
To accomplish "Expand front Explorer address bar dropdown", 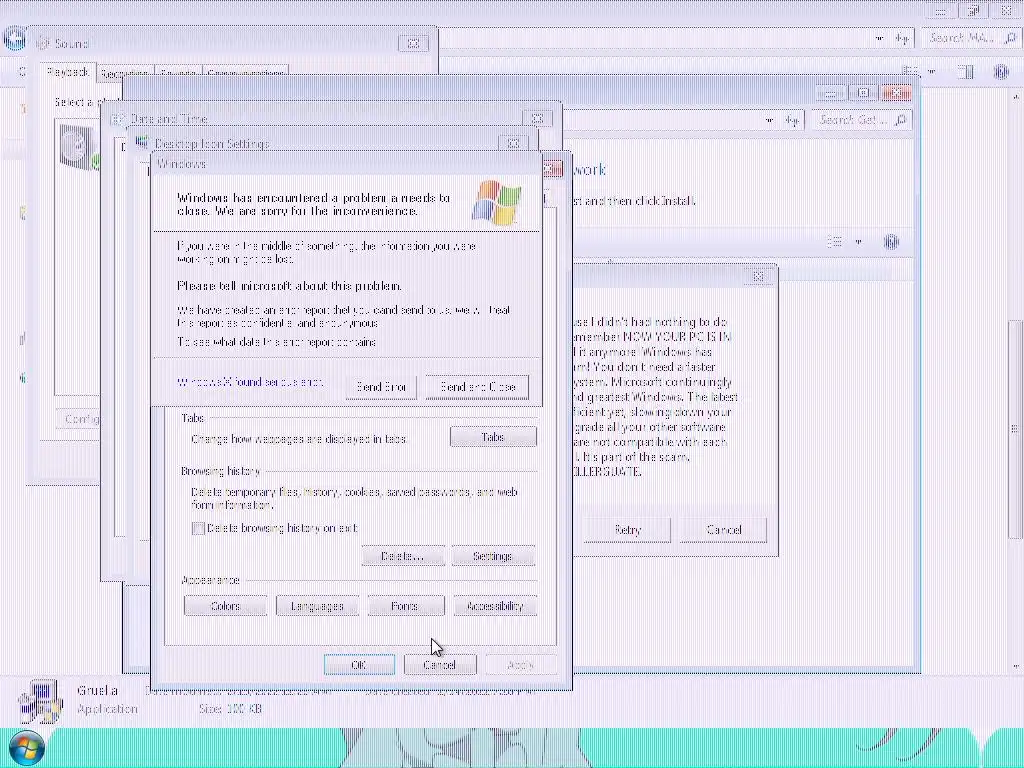I will coord(769,120).
